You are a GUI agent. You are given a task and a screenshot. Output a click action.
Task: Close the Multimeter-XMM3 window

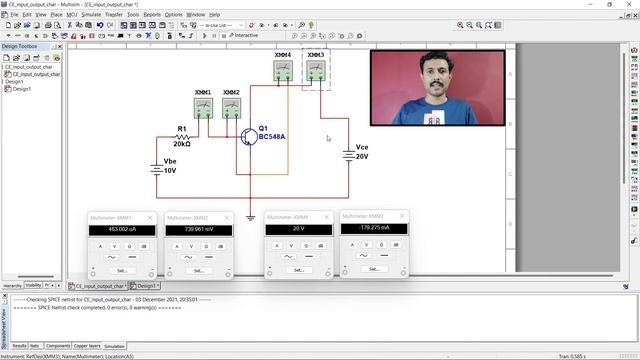tap(402, 216)
